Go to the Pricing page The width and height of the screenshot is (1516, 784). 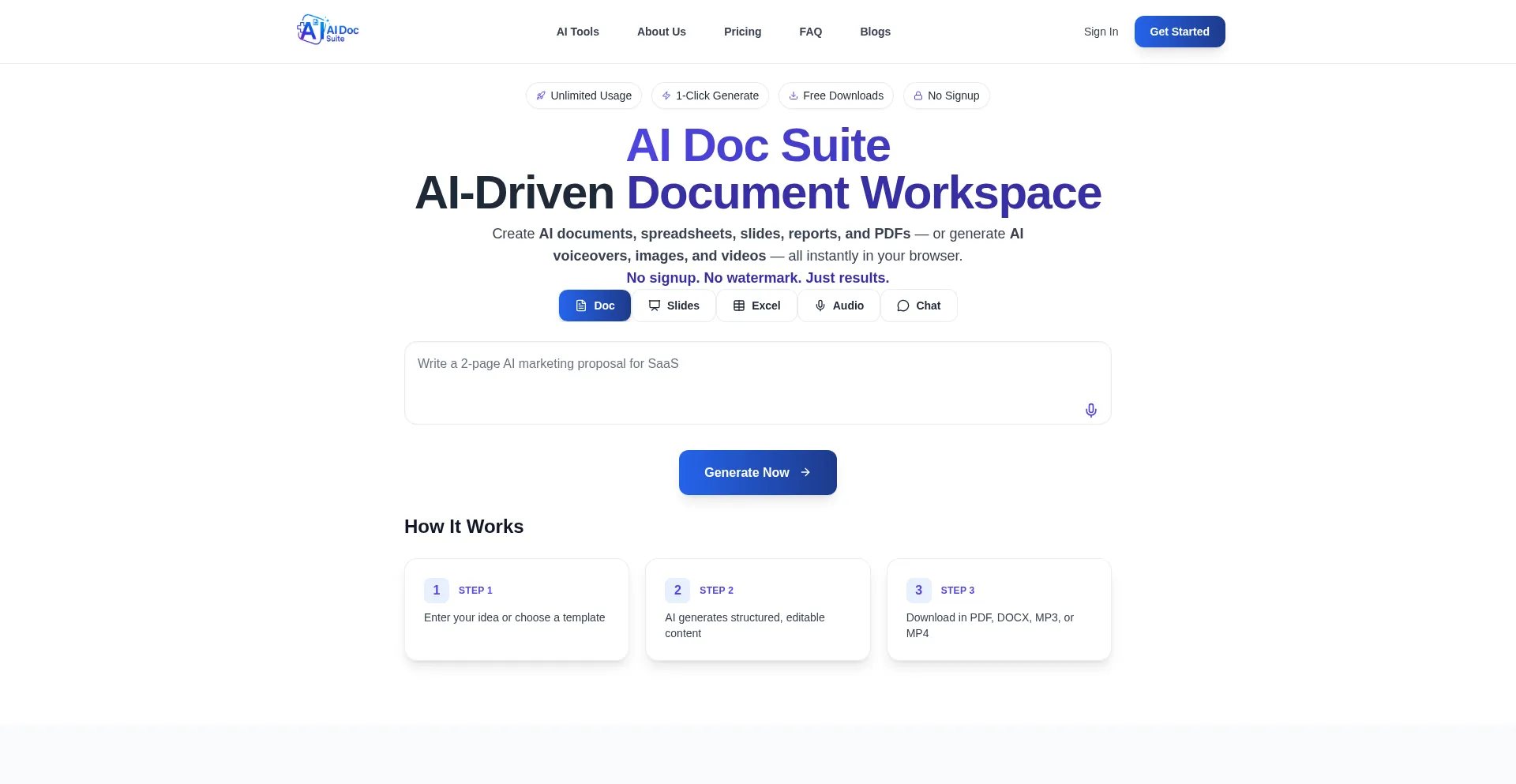pyautogui.click(x=742, y=32)
